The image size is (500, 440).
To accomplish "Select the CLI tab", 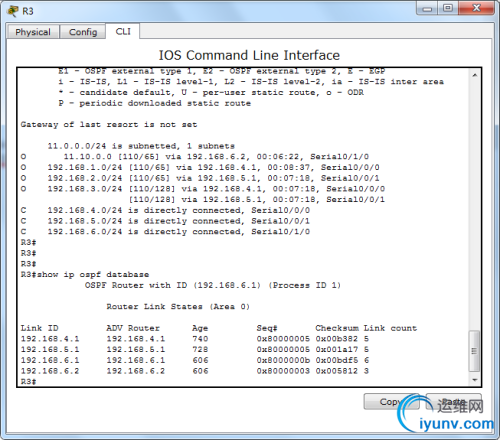I will [123, 31].
